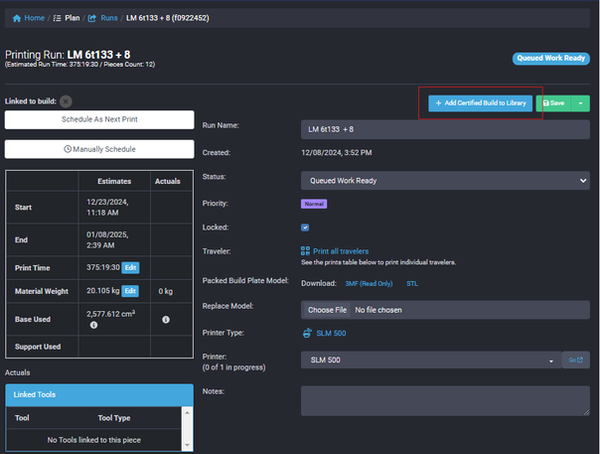Click the QR icon beside Print all travelers
The width and height of the screenshot is (600, 454).
(x=305, y=251)
